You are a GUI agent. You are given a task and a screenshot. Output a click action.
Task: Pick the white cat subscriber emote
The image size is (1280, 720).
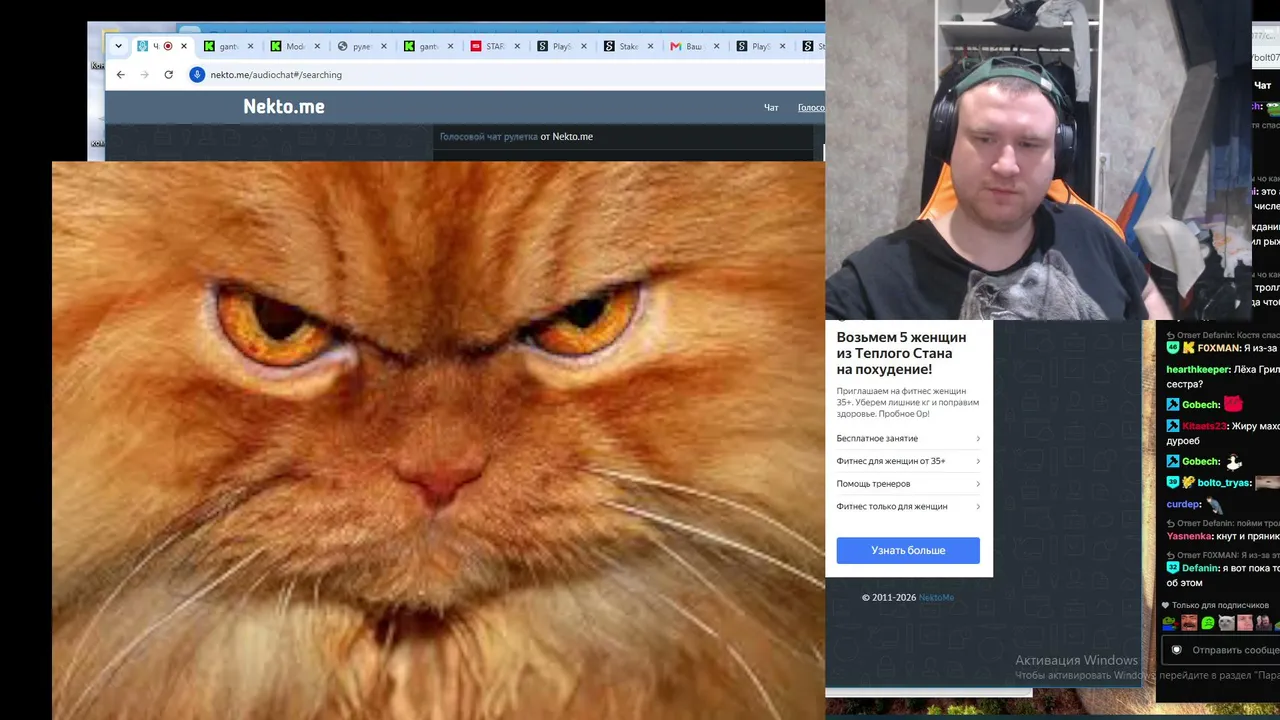click(x=1226, y=623)
